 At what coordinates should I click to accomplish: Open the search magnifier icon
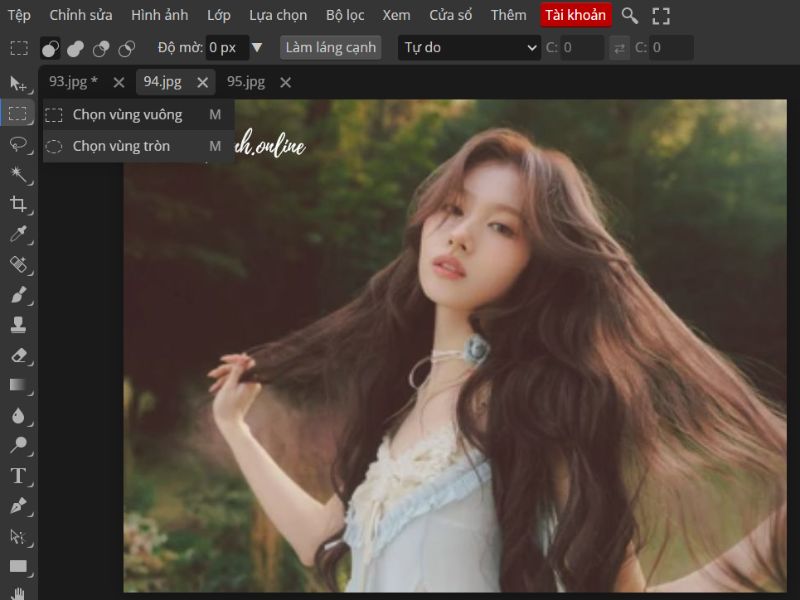point(630,16)
